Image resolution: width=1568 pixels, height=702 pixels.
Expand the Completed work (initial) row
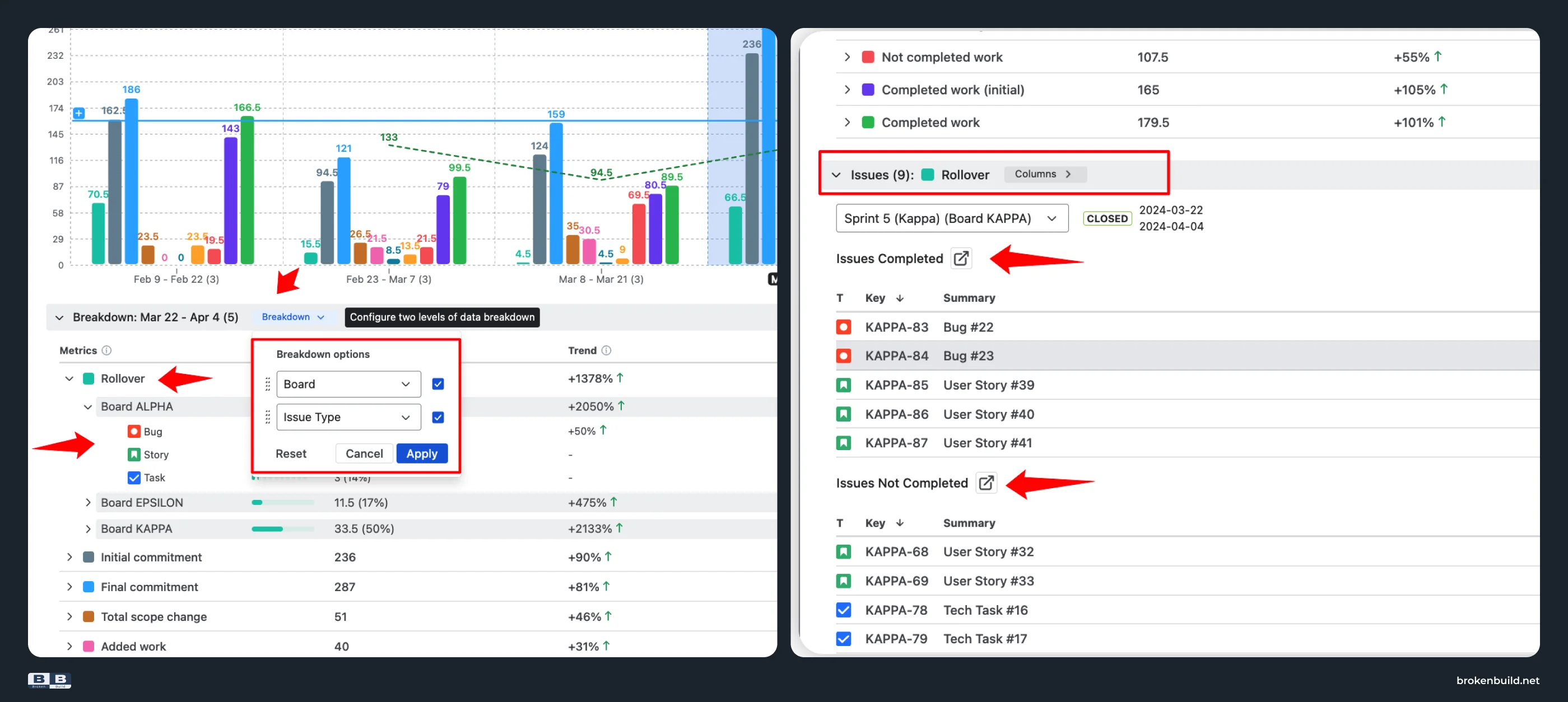[846, 90]
